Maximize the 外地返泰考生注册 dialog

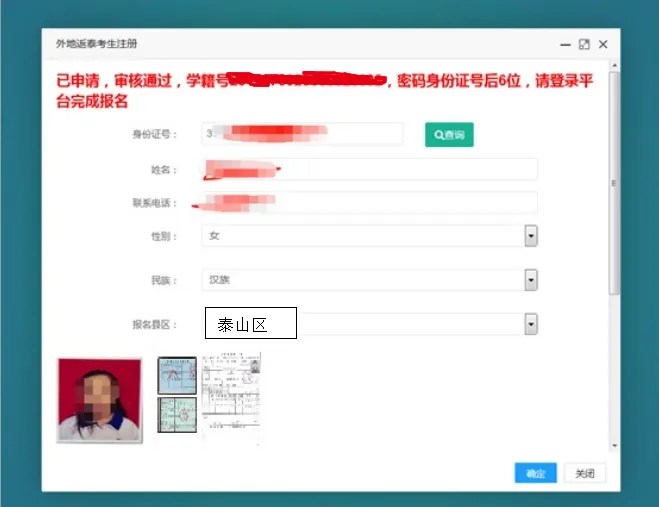584,45
